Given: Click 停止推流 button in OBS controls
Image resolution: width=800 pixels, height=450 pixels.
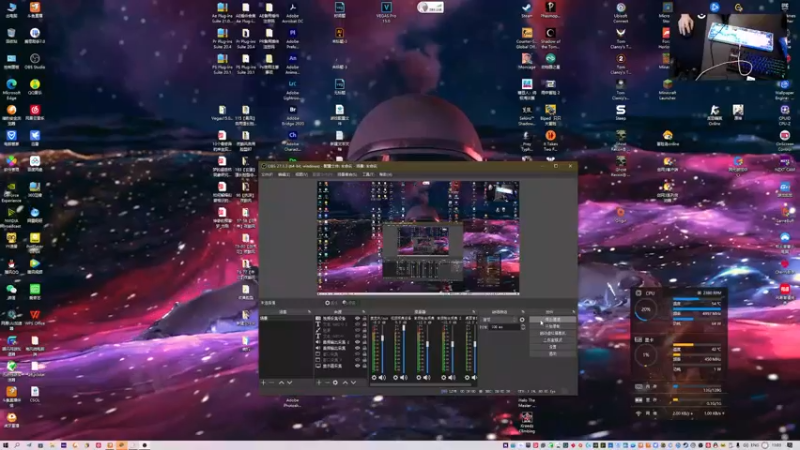Looking at the screenshot, I should click(x=553, y=319).
